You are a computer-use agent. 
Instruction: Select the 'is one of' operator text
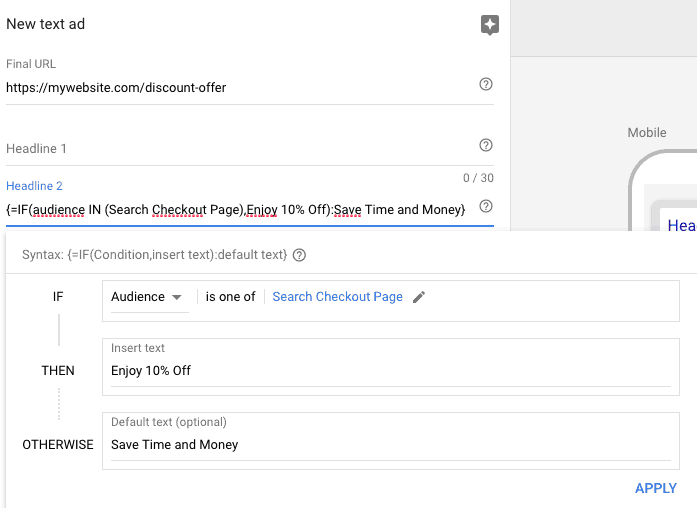pyautogui.click(x=230, y=297)
